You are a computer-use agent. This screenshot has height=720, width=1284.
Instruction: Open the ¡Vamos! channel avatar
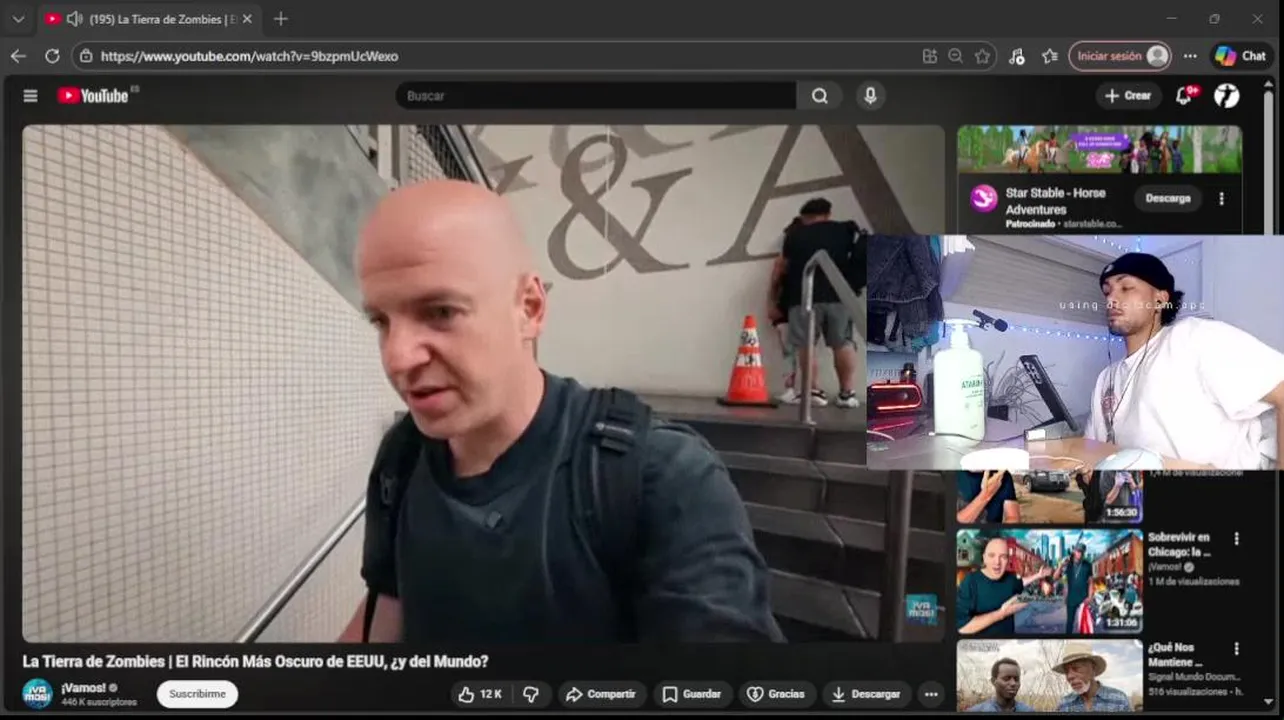(37, 694)
